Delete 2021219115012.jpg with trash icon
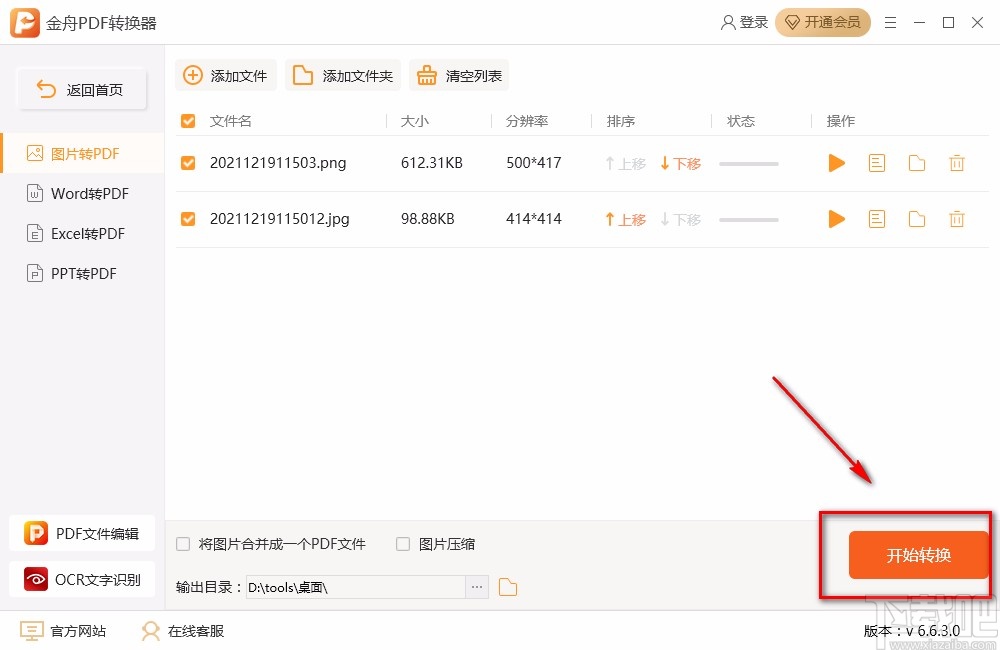Viewport: 1000px width, 650px height. point(957,219)
